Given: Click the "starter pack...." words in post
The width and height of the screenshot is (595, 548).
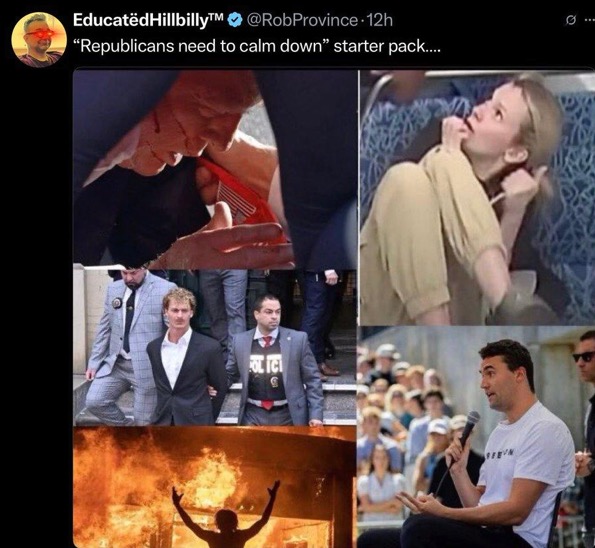Looking at the screenshot, I should pos(387,46).
